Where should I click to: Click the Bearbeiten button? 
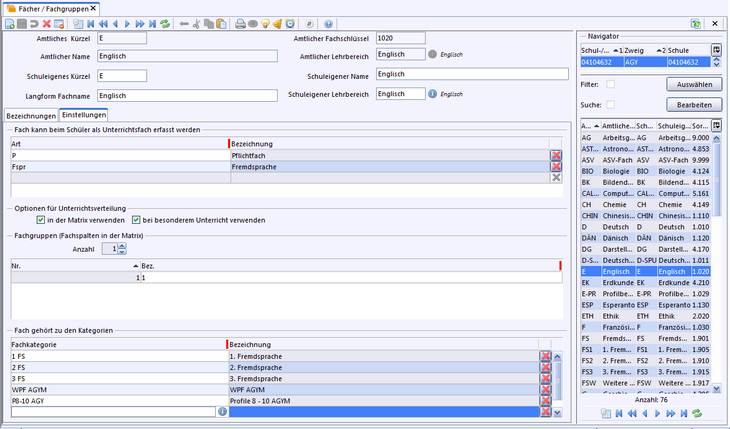tap(693, 104)
